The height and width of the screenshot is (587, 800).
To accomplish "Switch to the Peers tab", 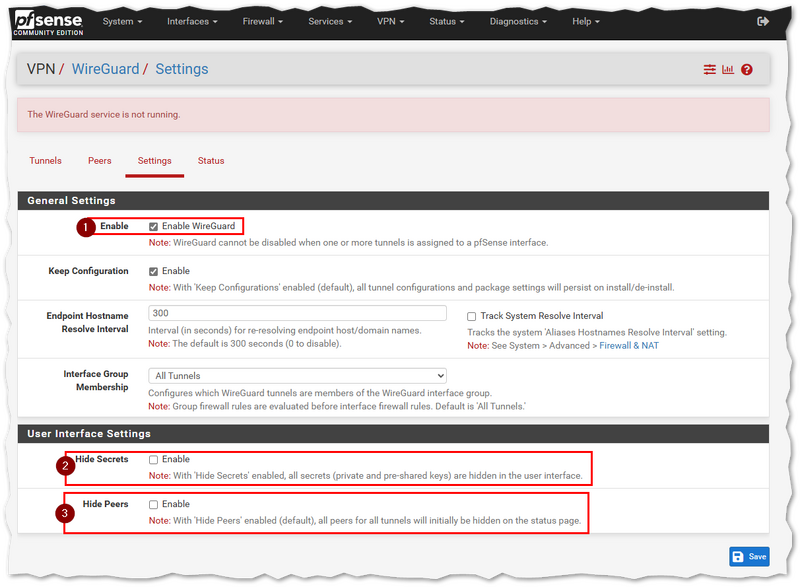I will pyautogui.click(x=99, y=161).
